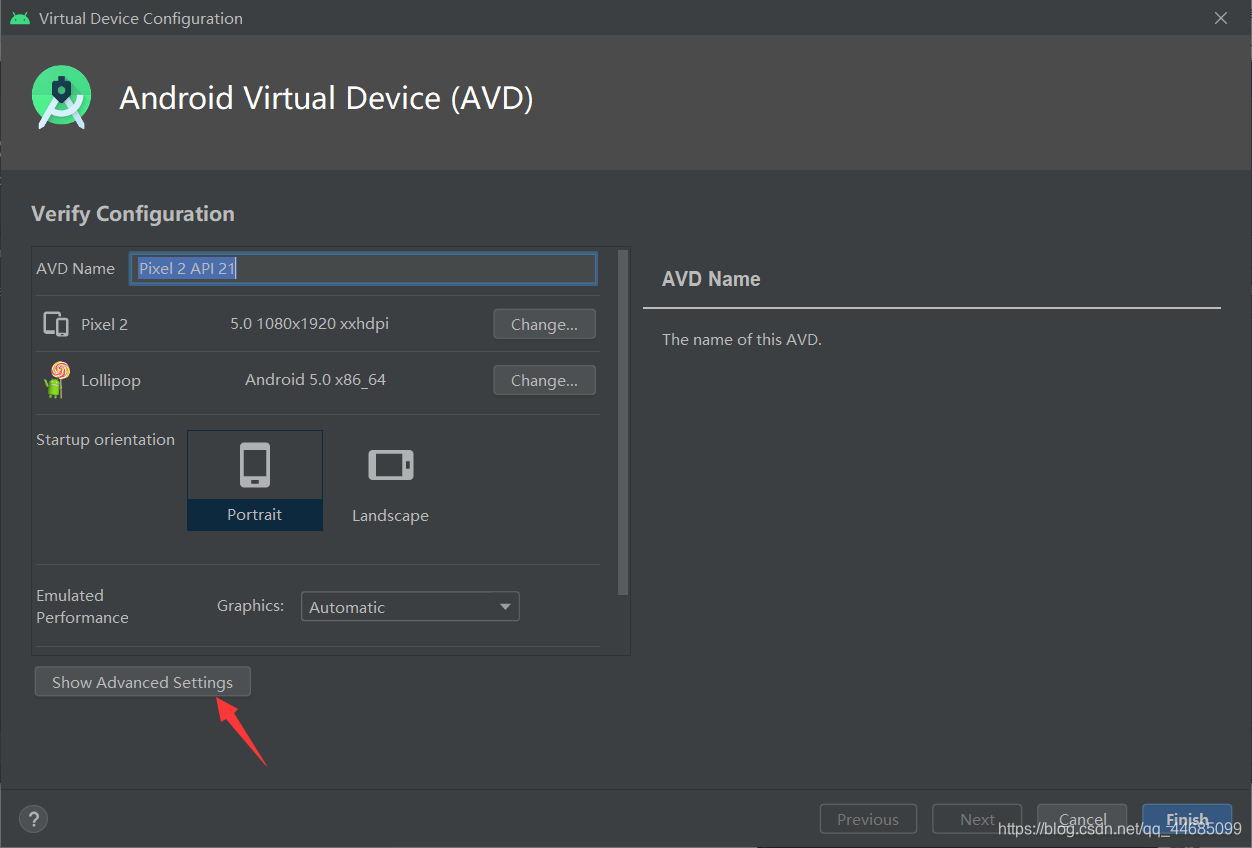The height and width of the screenshot is (848, 1252).
Task: Click the AVD Name text field
Action: 364,268
